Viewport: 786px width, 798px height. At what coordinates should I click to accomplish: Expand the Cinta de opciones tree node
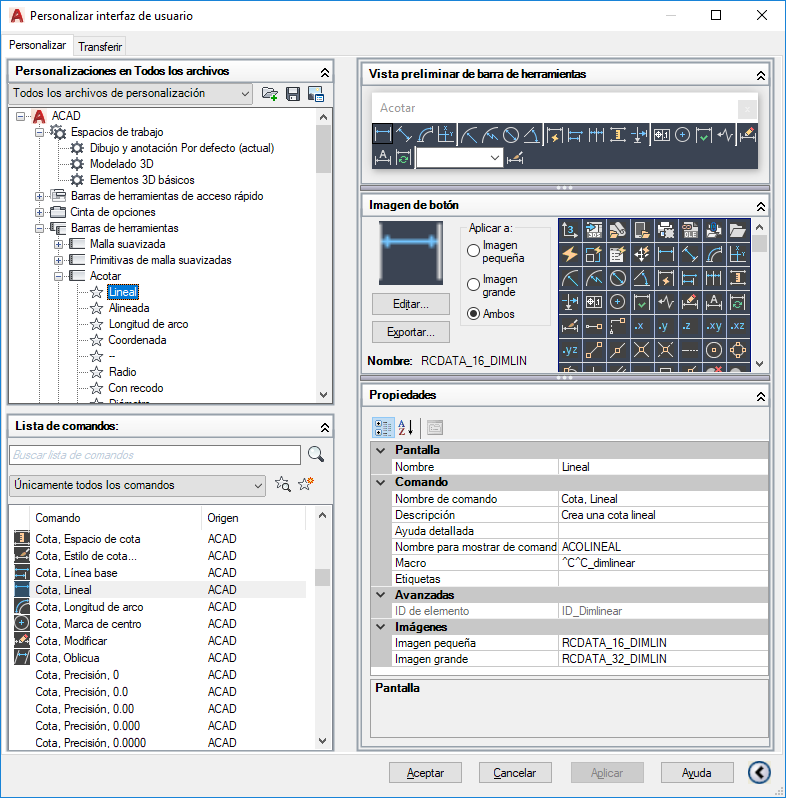(40, 212)
